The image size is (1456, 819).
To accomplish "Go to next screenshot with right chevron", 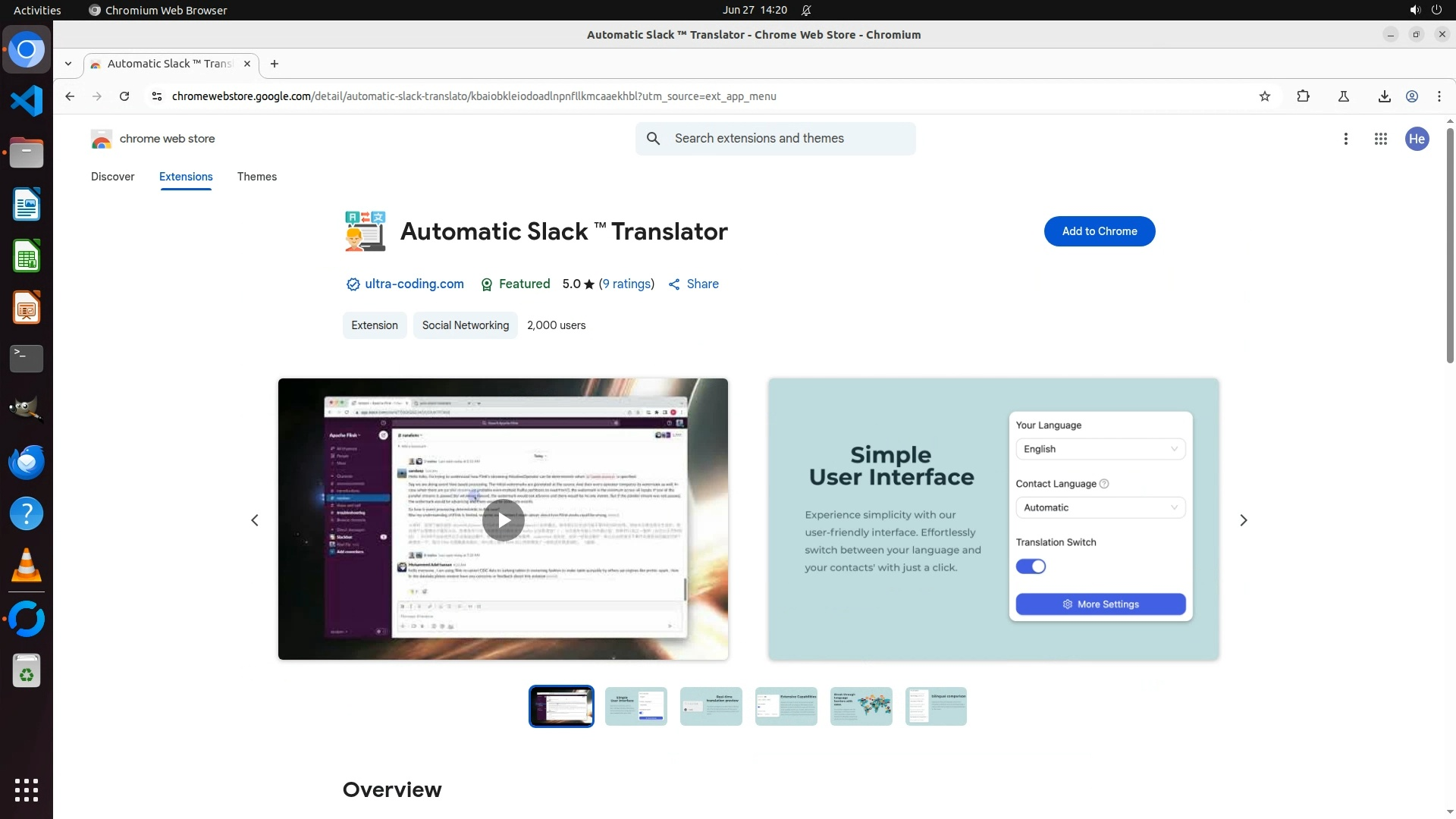I will click(1243, 520).
